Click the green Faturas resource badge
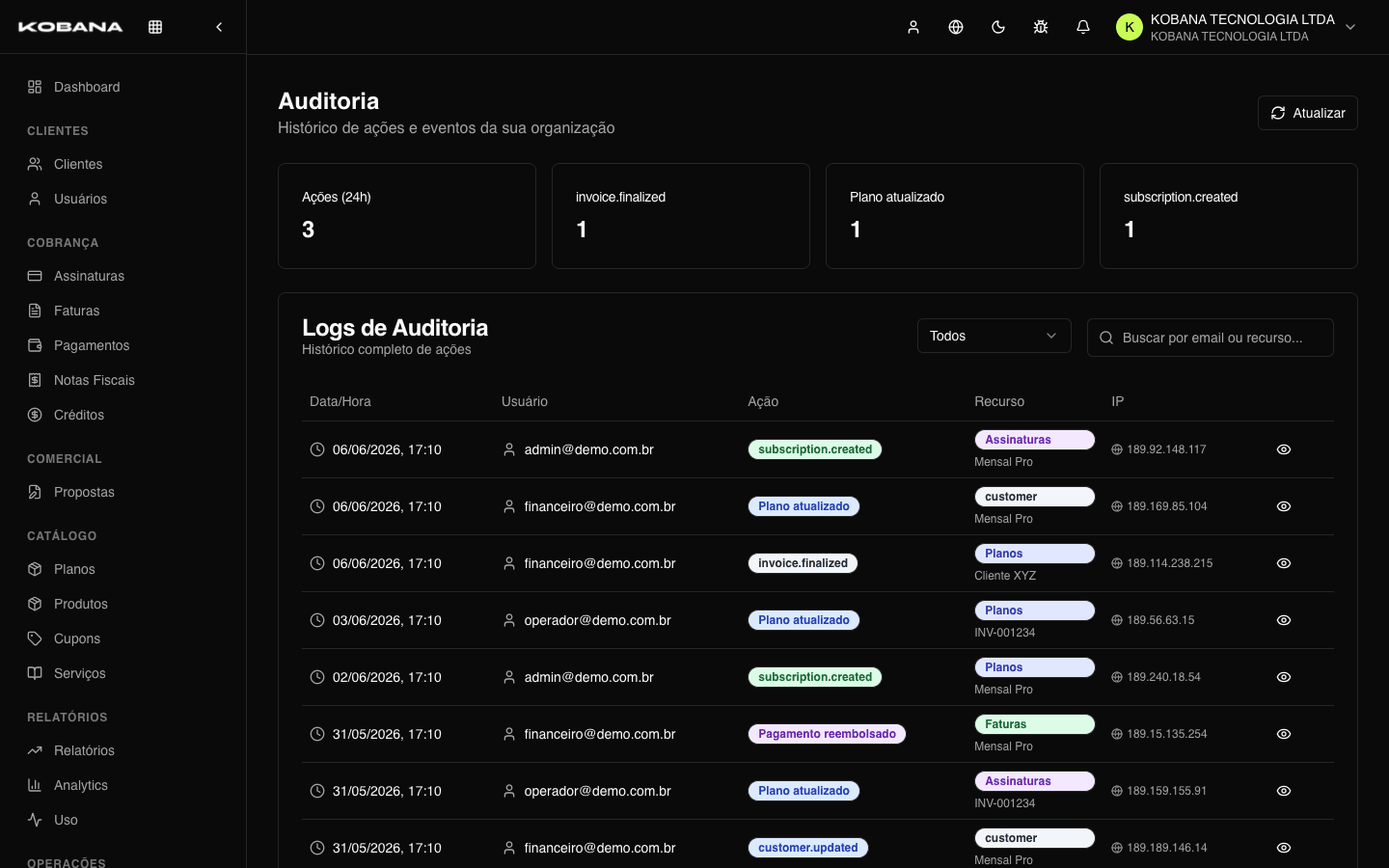The width and height of the screenshot is (1389, 868). (x=1034, y=724)
